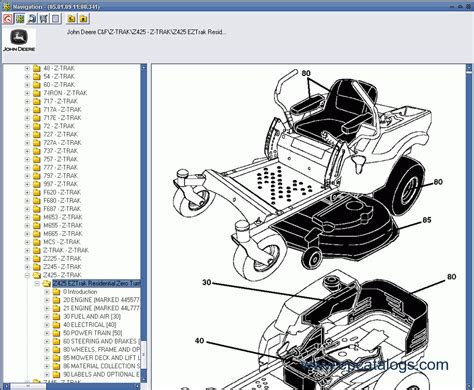Viewport: 474px width, 390px height.
Task: Click the folder icon of 7IRON - Z-TRAK
Action: pos(37,93)
